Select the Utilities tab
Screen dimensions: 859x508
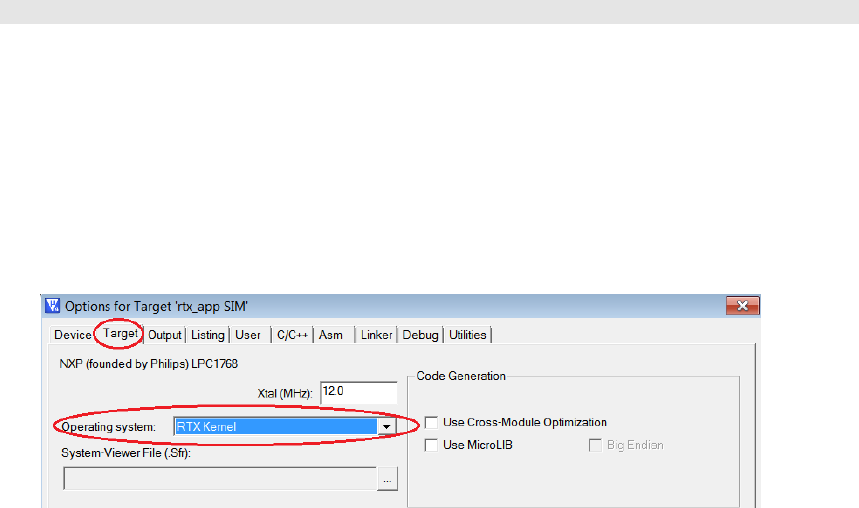[467, 335]
